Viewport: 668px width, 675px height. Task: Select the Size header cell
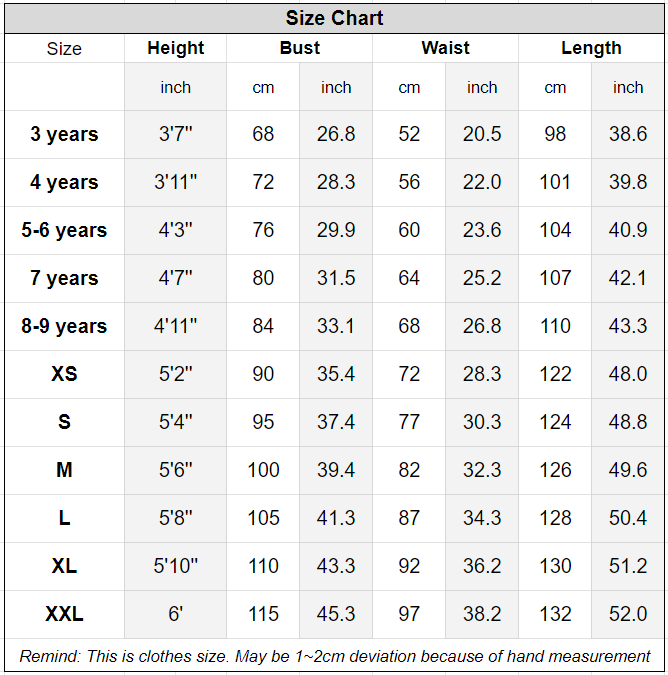pos(64,48)
